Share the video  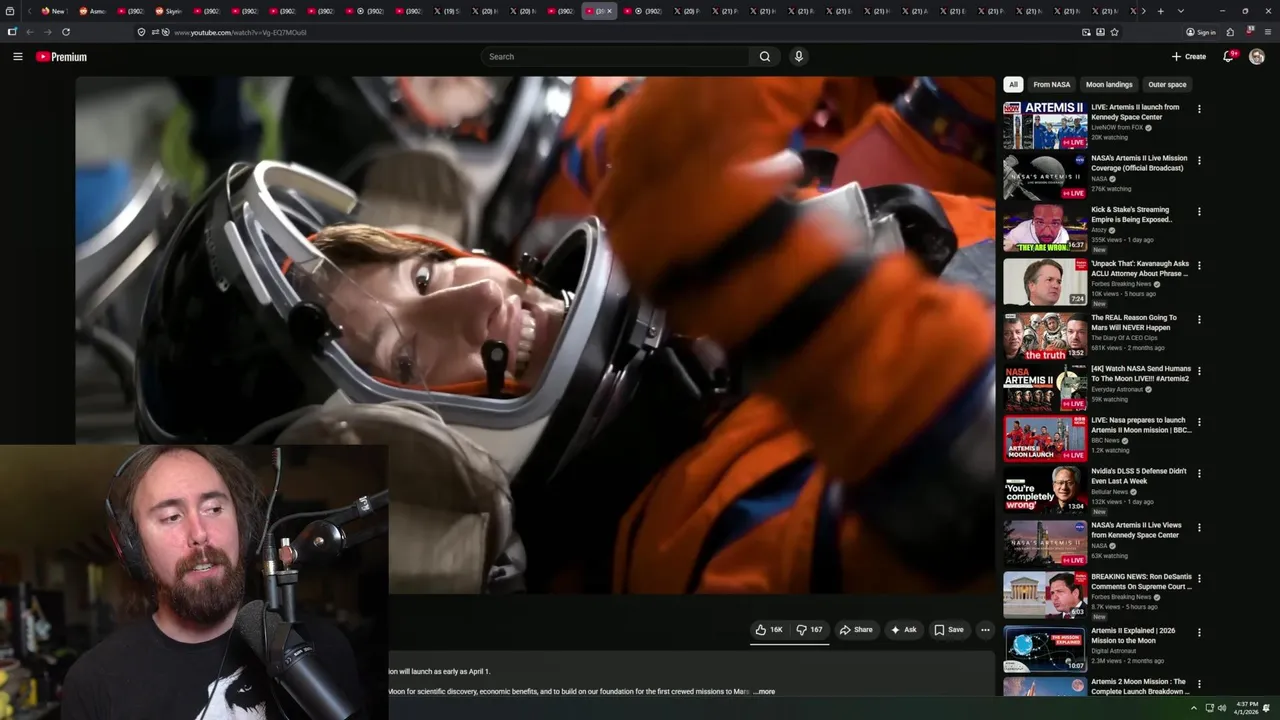[856, 630]
